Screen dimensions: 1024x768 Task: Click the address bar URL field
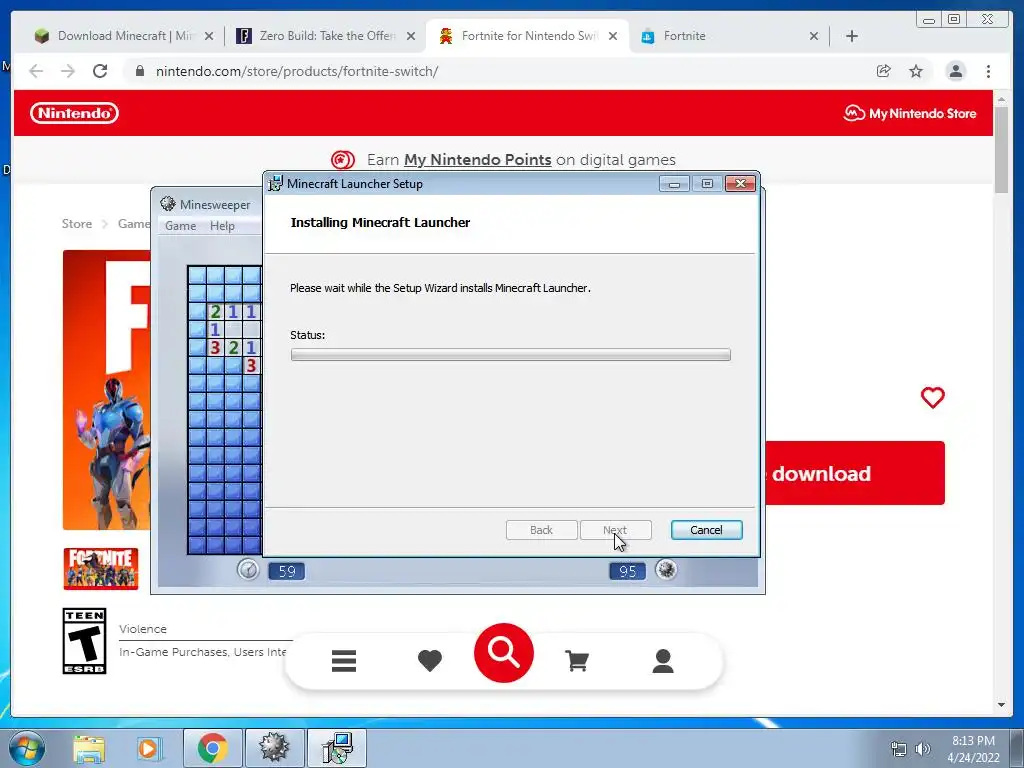tap(496, 71)
